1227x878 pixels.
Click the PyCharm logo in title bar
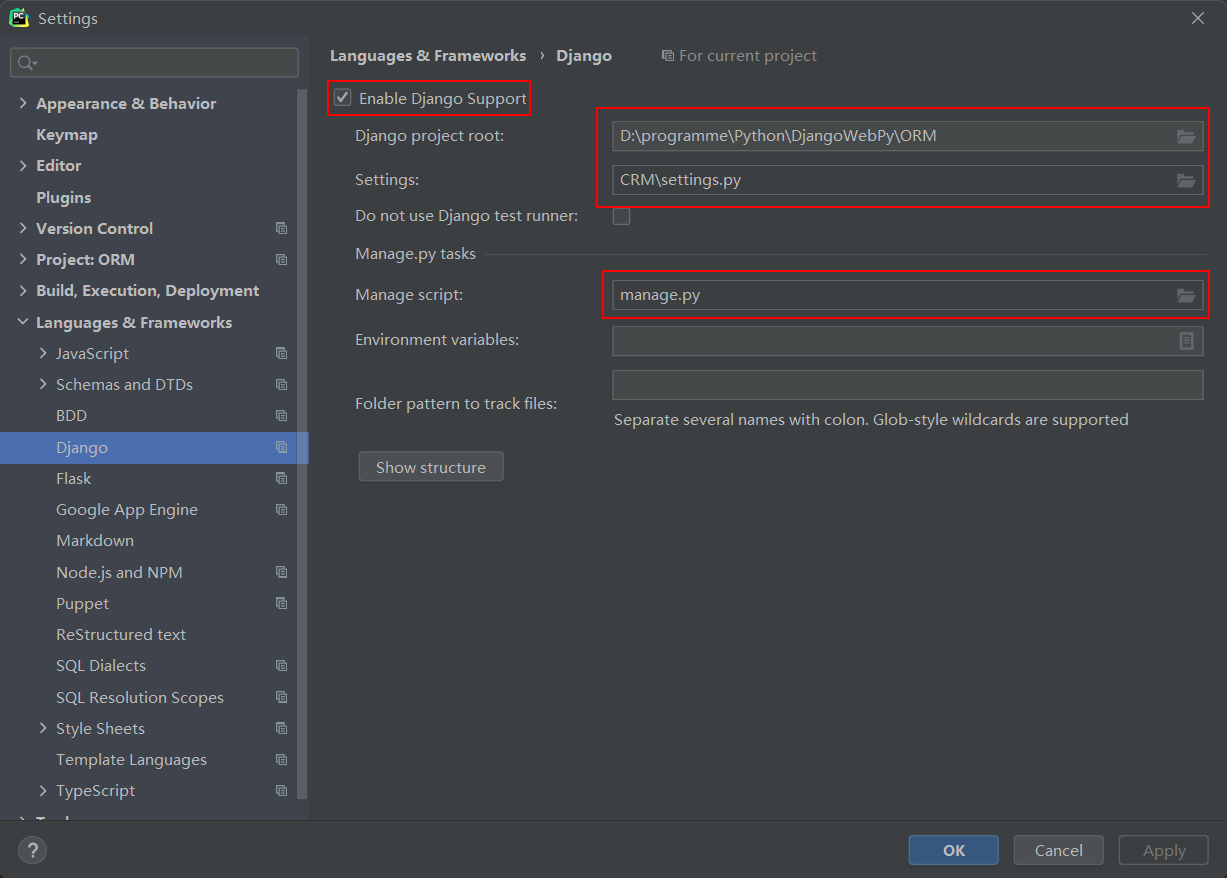[x=19, y=18]
